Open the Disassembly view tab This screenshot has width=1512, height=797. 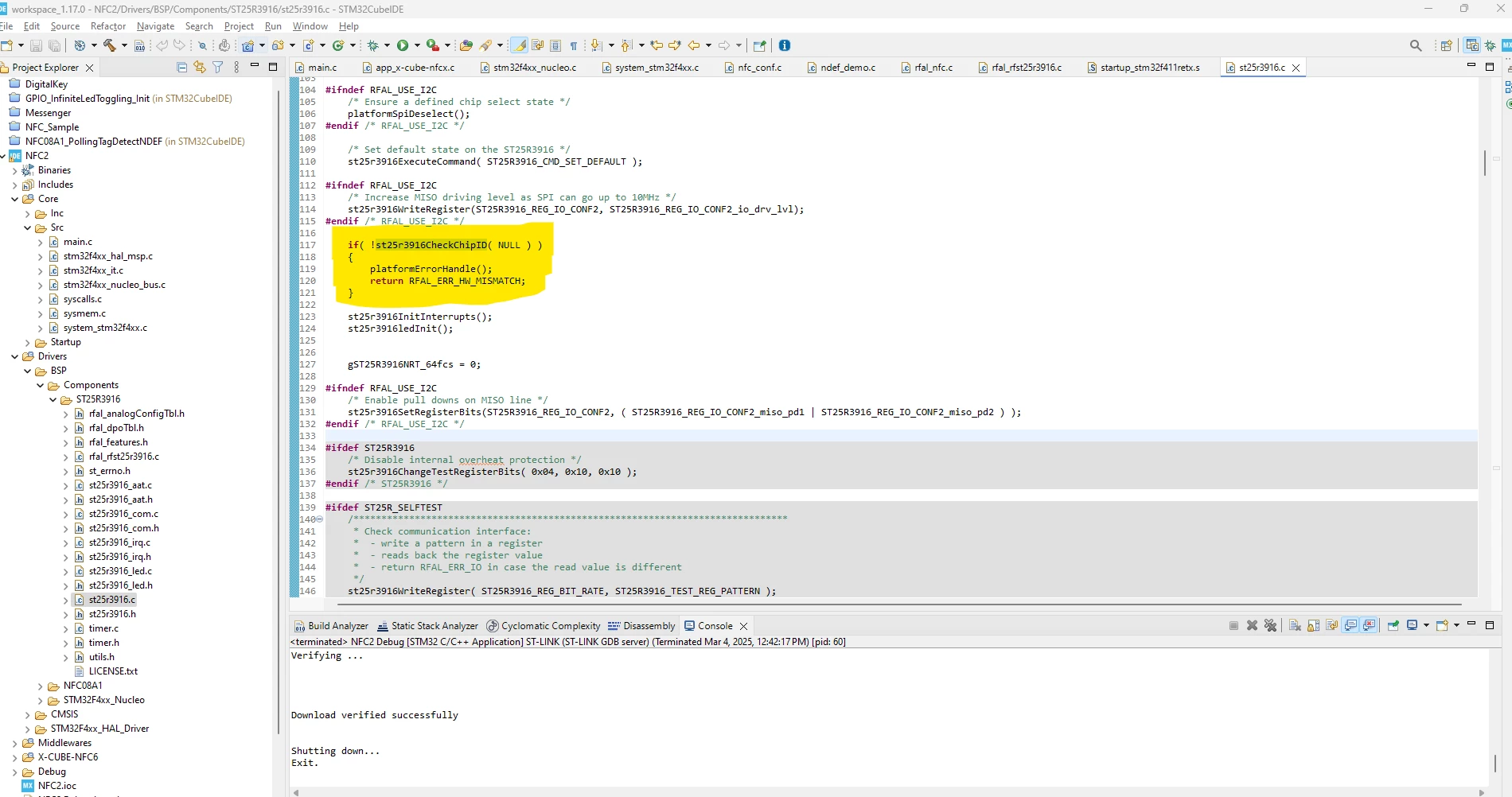641,626
